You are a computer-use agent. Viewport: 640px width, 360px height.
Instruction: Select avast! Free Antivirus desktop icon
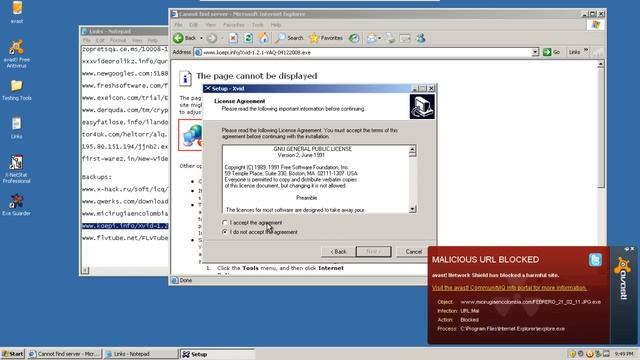click(16, 53)
